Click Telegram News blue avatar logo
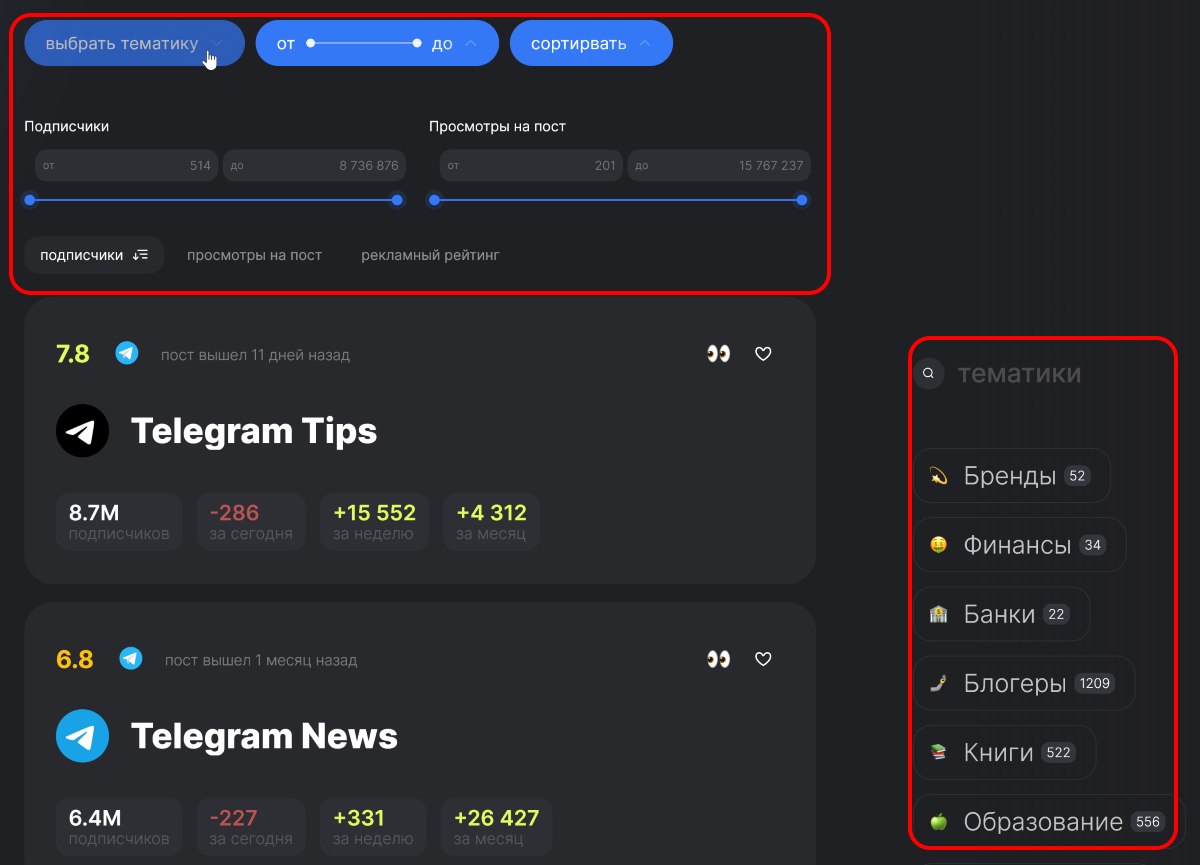This screenshot has height=865, width=1200. (82, 736)
